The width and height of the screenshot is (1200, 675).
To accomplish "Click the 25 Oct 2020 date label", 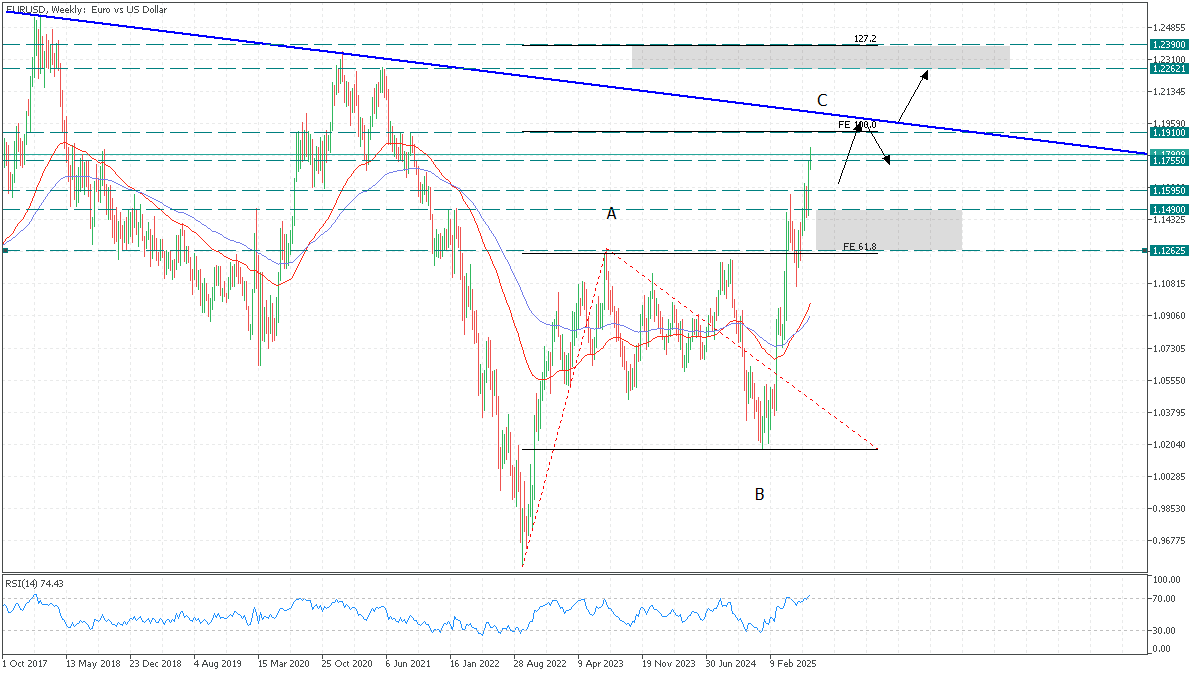I will (x=346, y=663).
